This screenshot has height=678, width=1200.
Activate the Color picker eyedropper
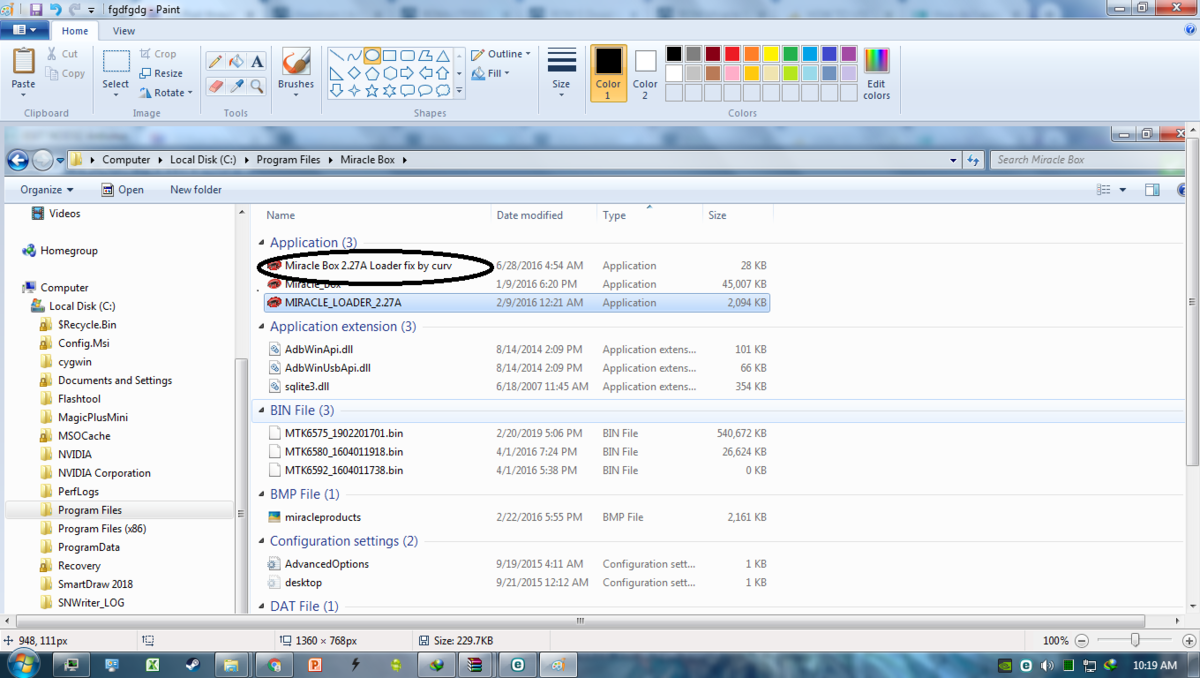[236, 87]
